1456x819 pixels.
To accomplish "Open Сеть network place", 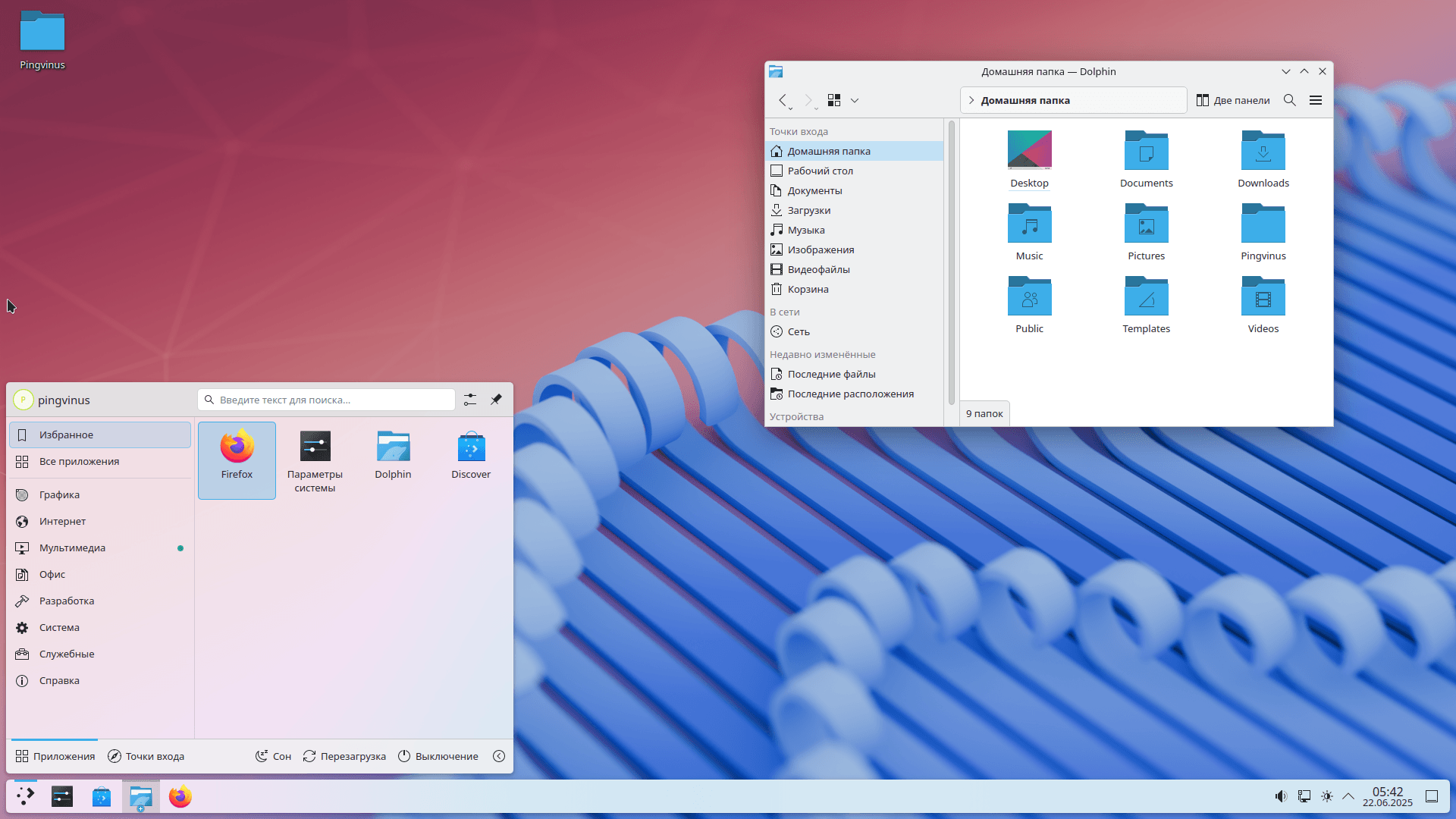I will (855, 331).
